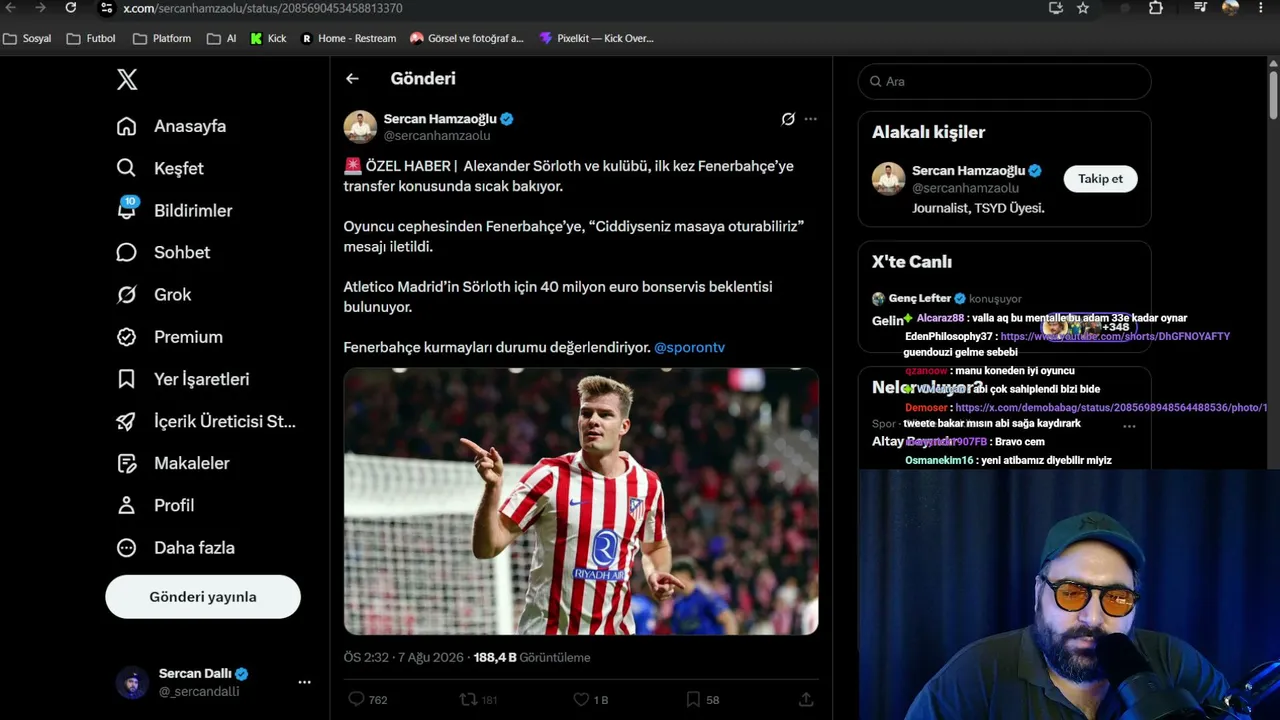Open the X logo home link
This screenshot has width=1280, height=720.
coord(127,80)
